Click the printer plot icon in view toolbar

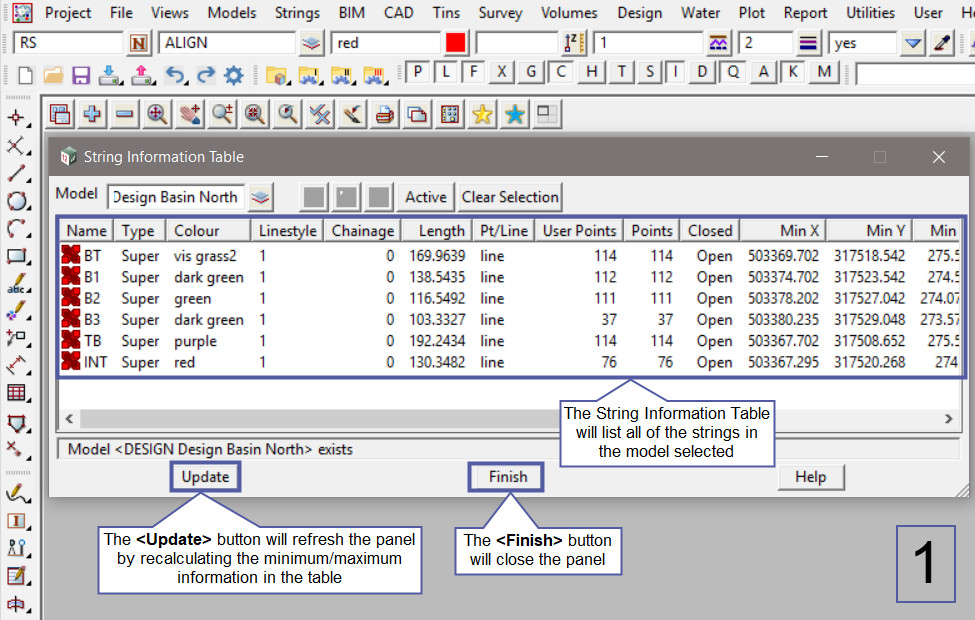coord(384,114)
